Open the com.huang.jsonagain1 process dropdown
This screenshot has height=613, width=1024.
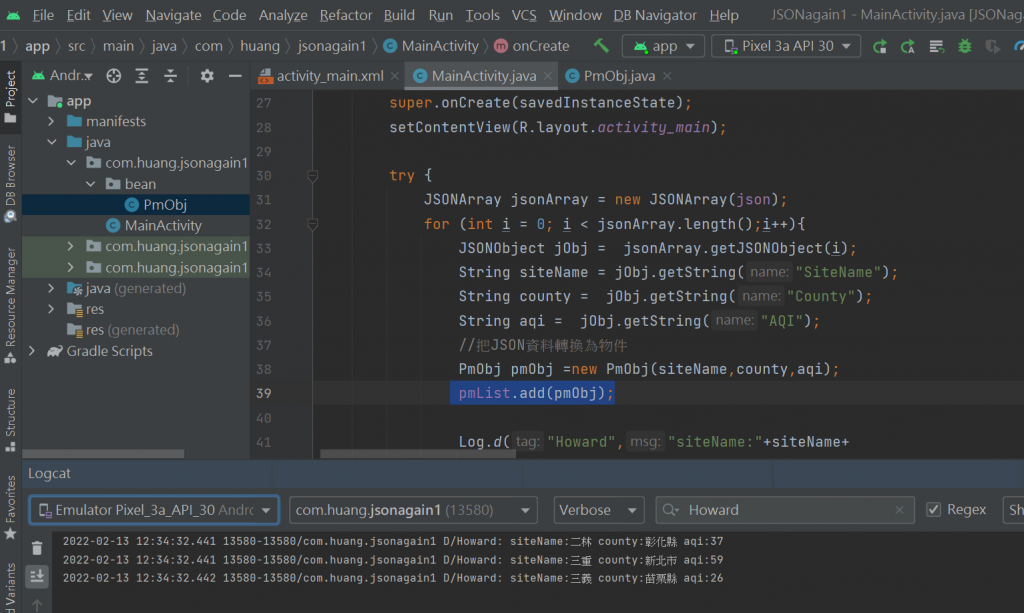click(x=413, y=510)
